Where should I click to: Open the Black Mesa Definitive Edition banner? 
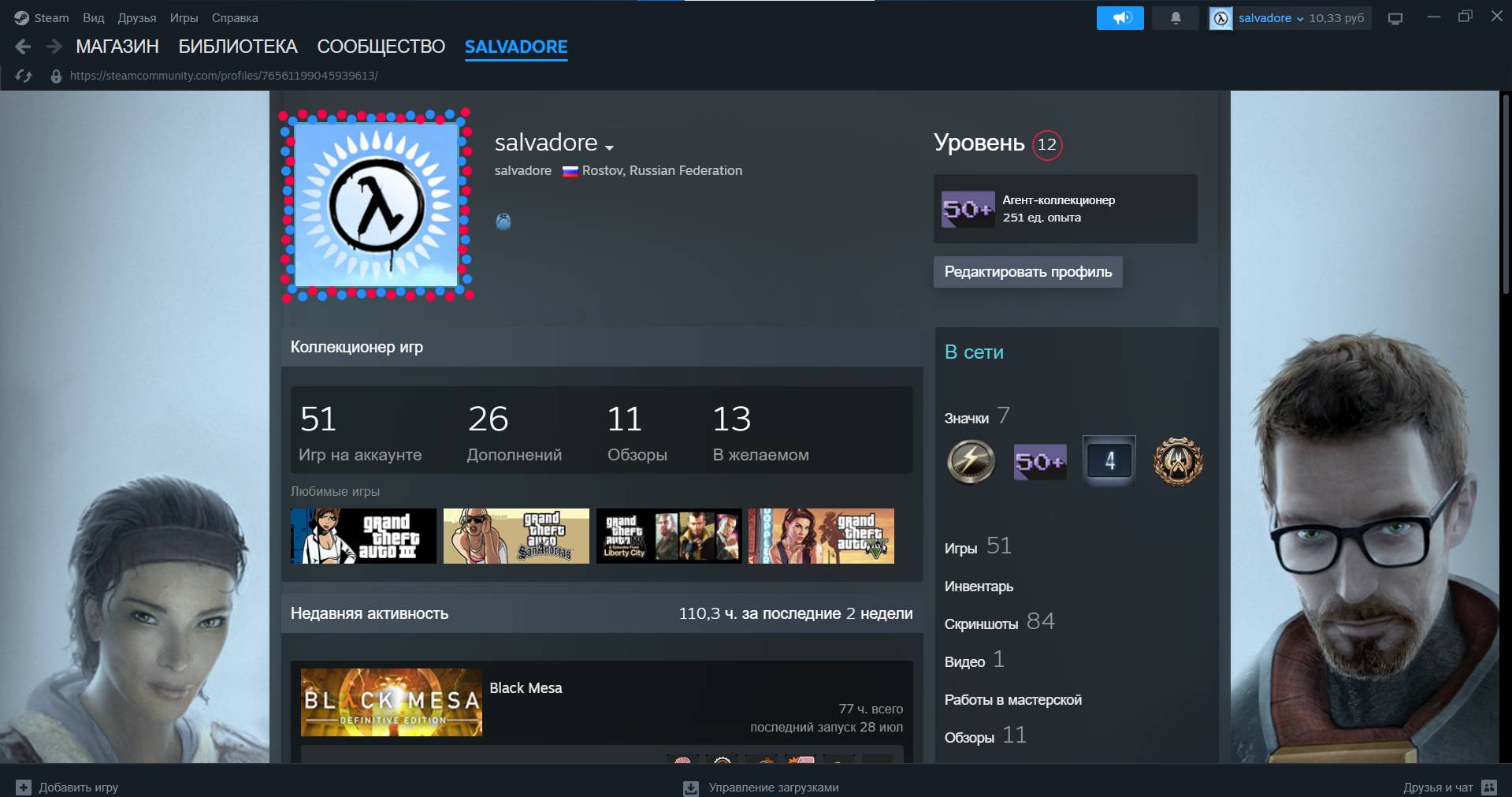coord(392,702)
